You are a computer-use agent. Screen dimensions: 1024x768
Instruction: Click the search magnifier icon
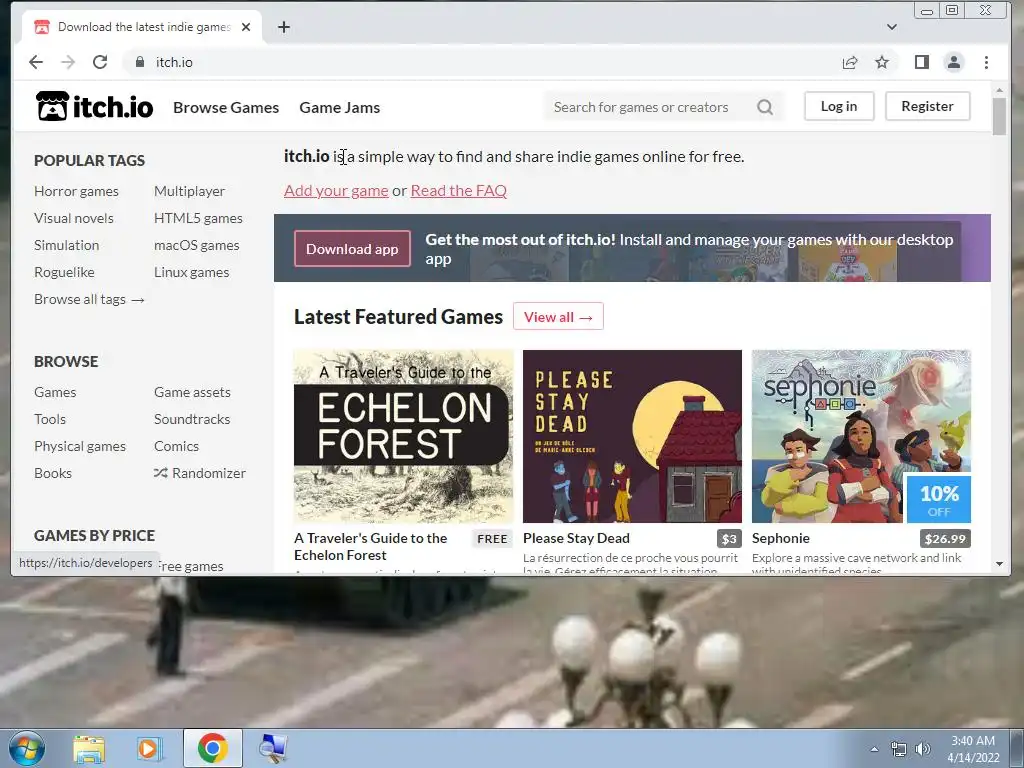tap(765, 106)
